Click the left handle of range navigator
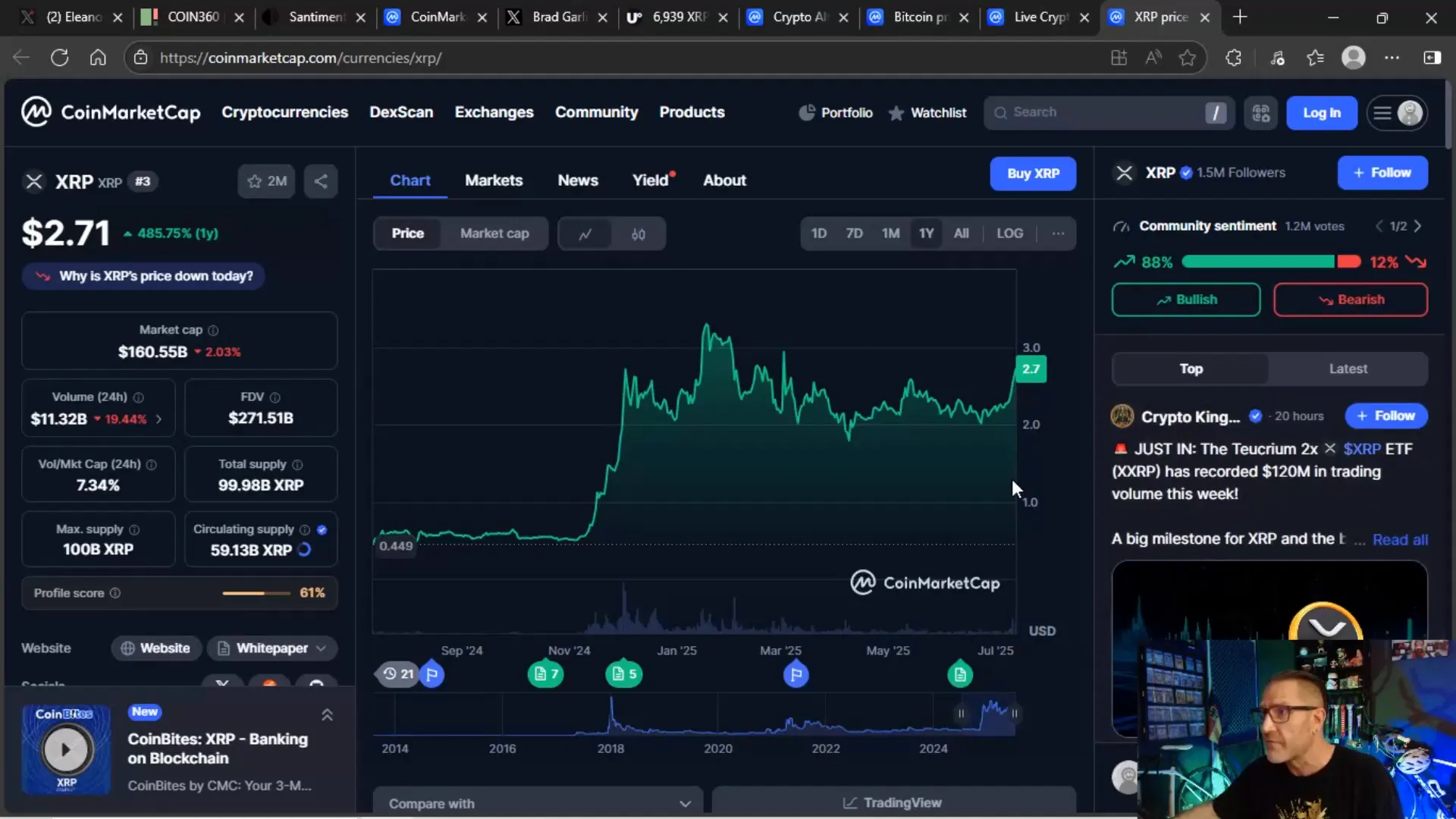Image resolution: width=1456 pixels, height=819 pixels. [961, 714]
